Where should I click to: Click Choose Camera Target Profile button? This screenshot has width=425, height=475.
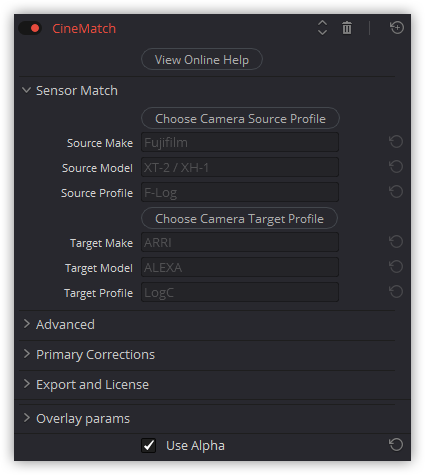(x=239, y=218)
